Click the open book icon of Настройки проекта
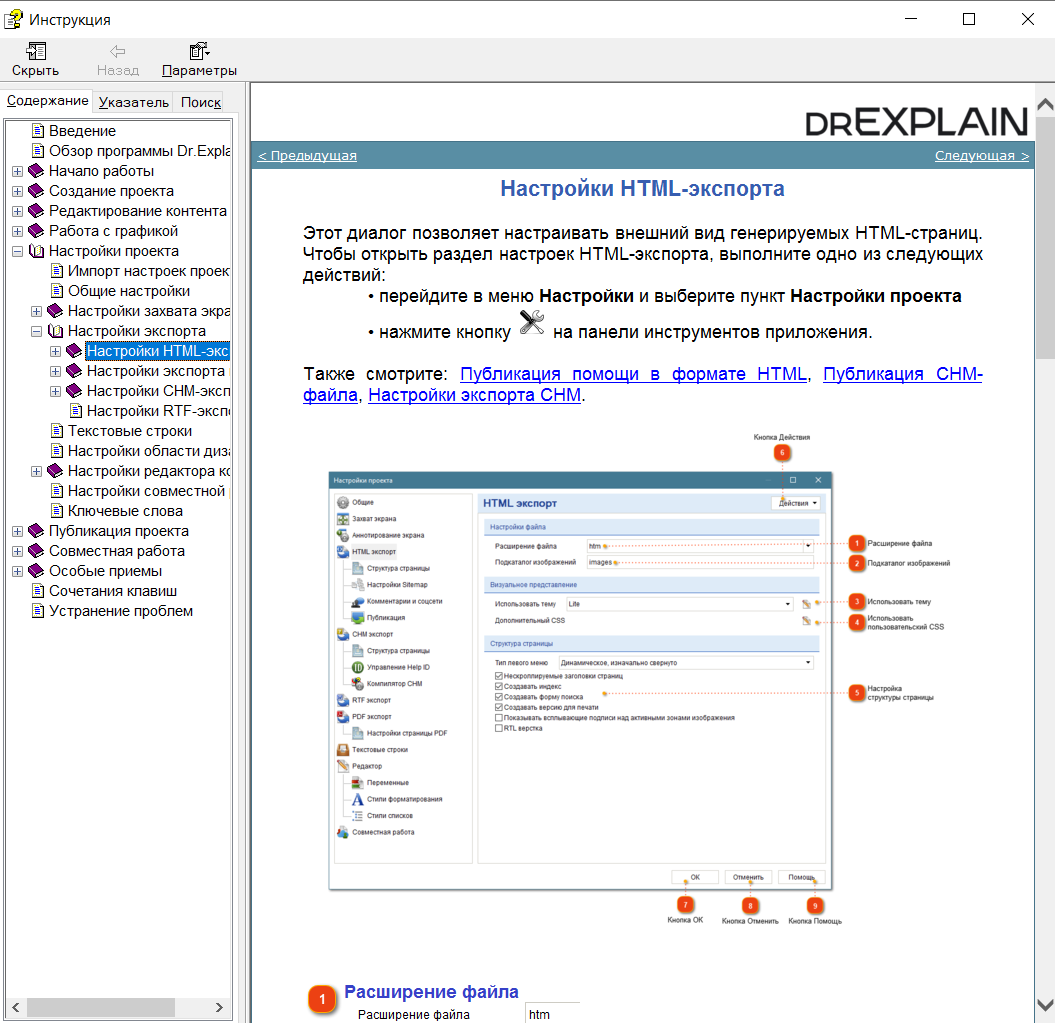Screen dimensions: 1055x1023 tap(36, 251)
